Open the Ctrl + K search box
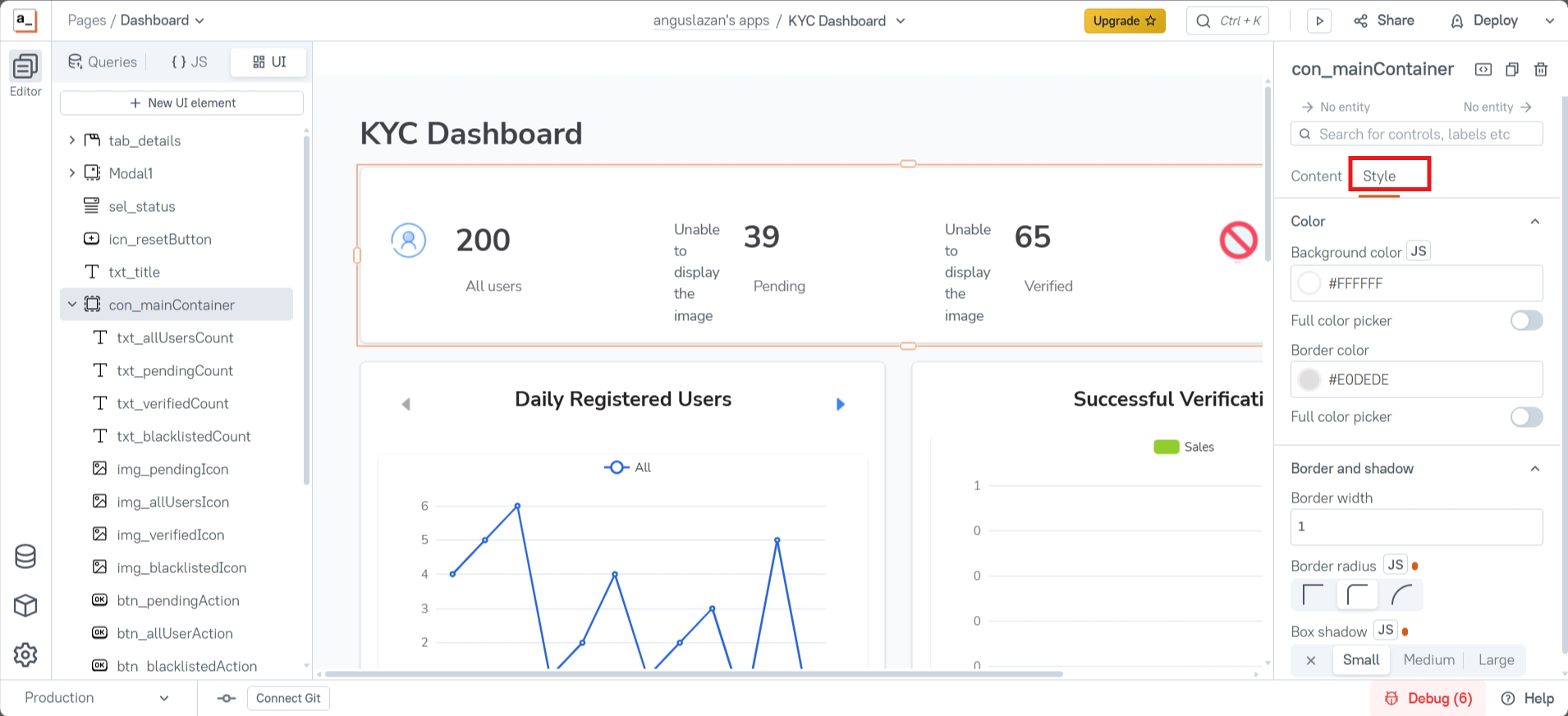The image size is (1568, 716). (1228, 21)
